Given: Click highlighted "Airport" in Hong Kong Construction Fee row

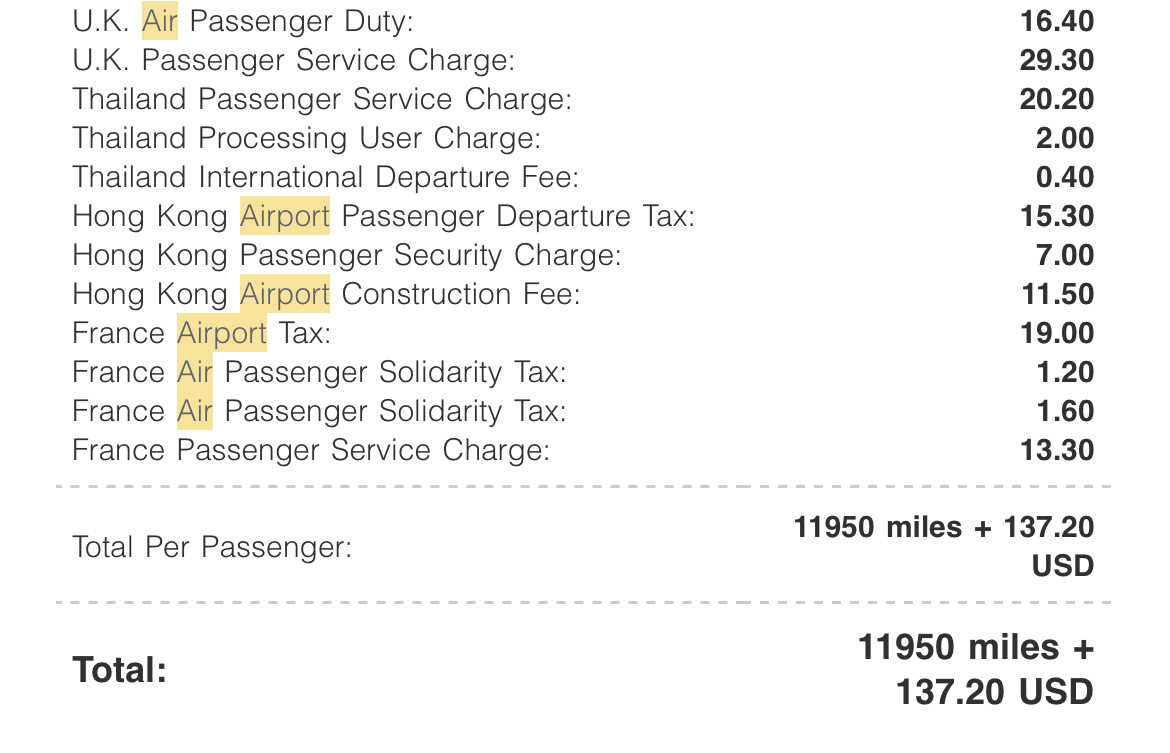Looking at the screenshot, I should (x=285, y=294).
